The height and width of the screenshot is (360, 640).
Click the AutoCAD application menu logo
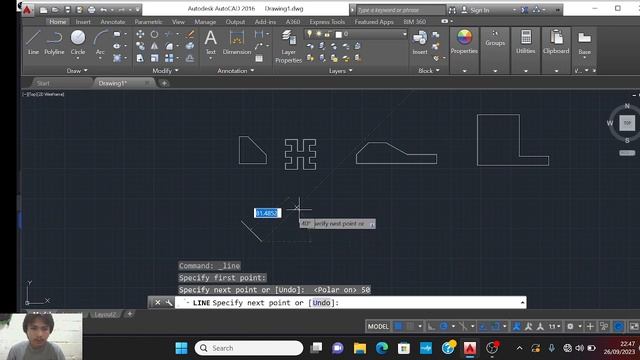(x=27, y=9)
